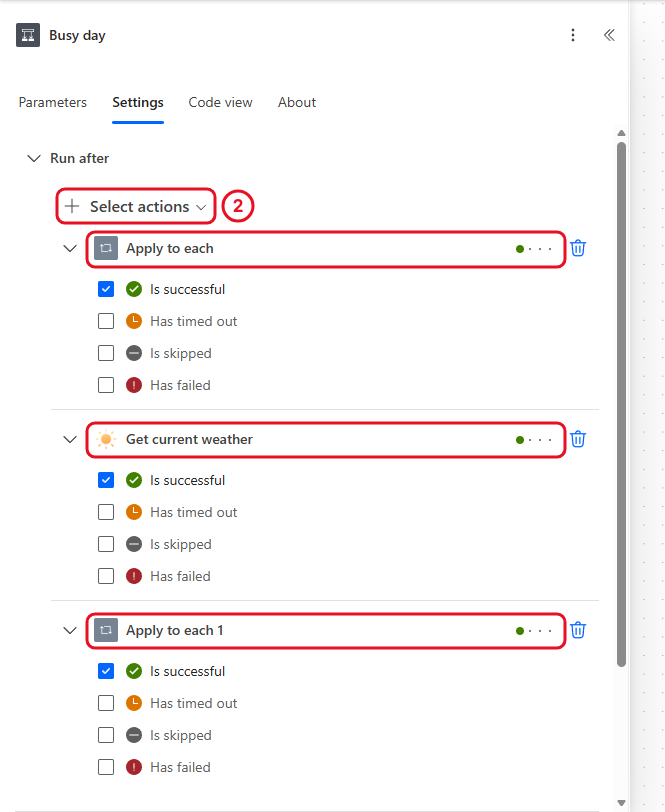Click red failed icon under Get current weather
665x812 pixels.
coord(134,576)
